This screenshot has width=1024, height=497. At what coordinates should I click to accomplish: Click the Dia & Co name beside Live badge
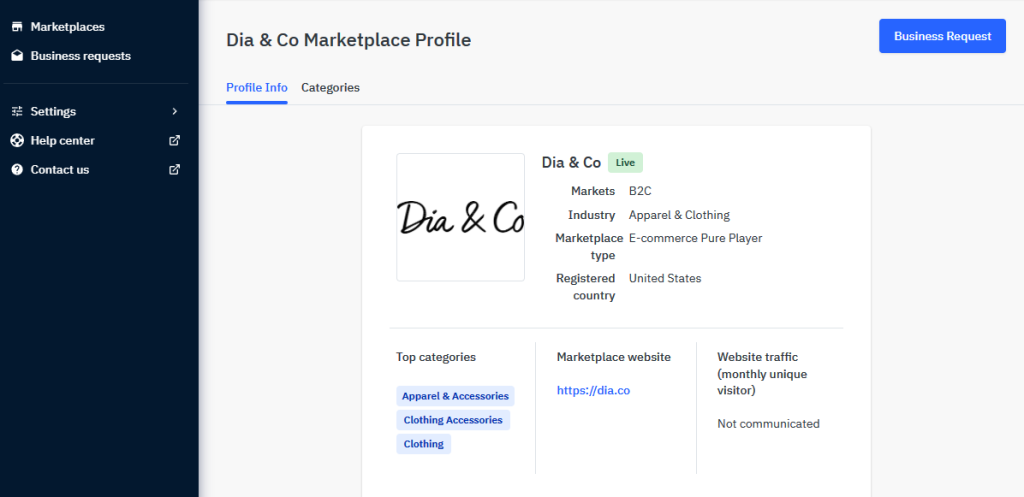pos(571,163)
